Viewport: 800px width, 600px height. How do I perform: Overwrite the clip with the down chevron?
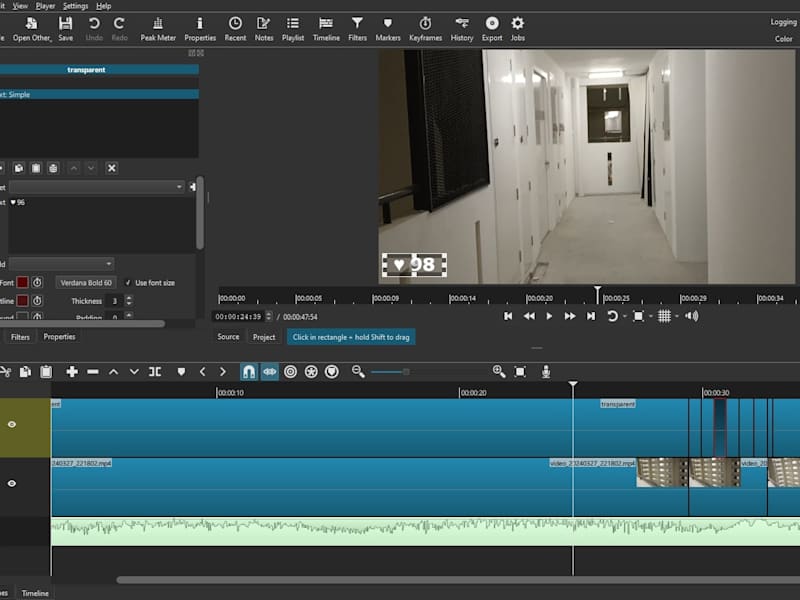click(134, 371)
